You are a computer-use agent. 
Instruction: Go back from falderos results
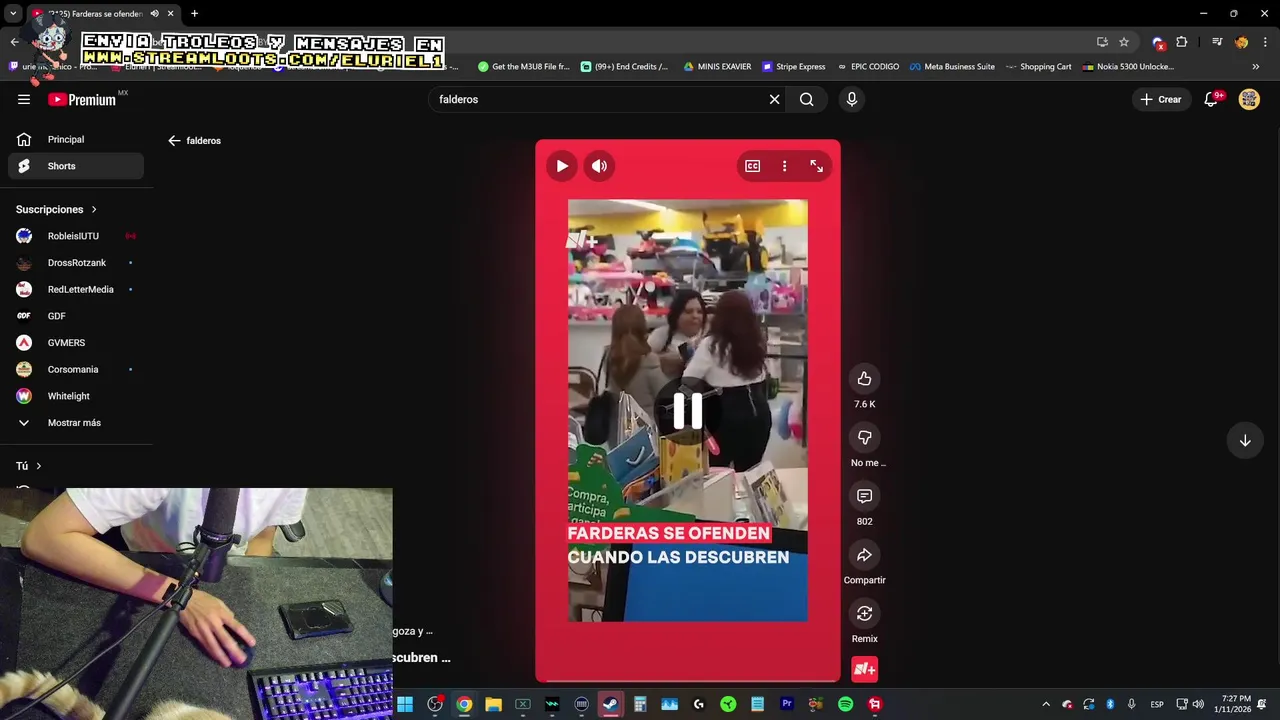[x=174, y=141]
